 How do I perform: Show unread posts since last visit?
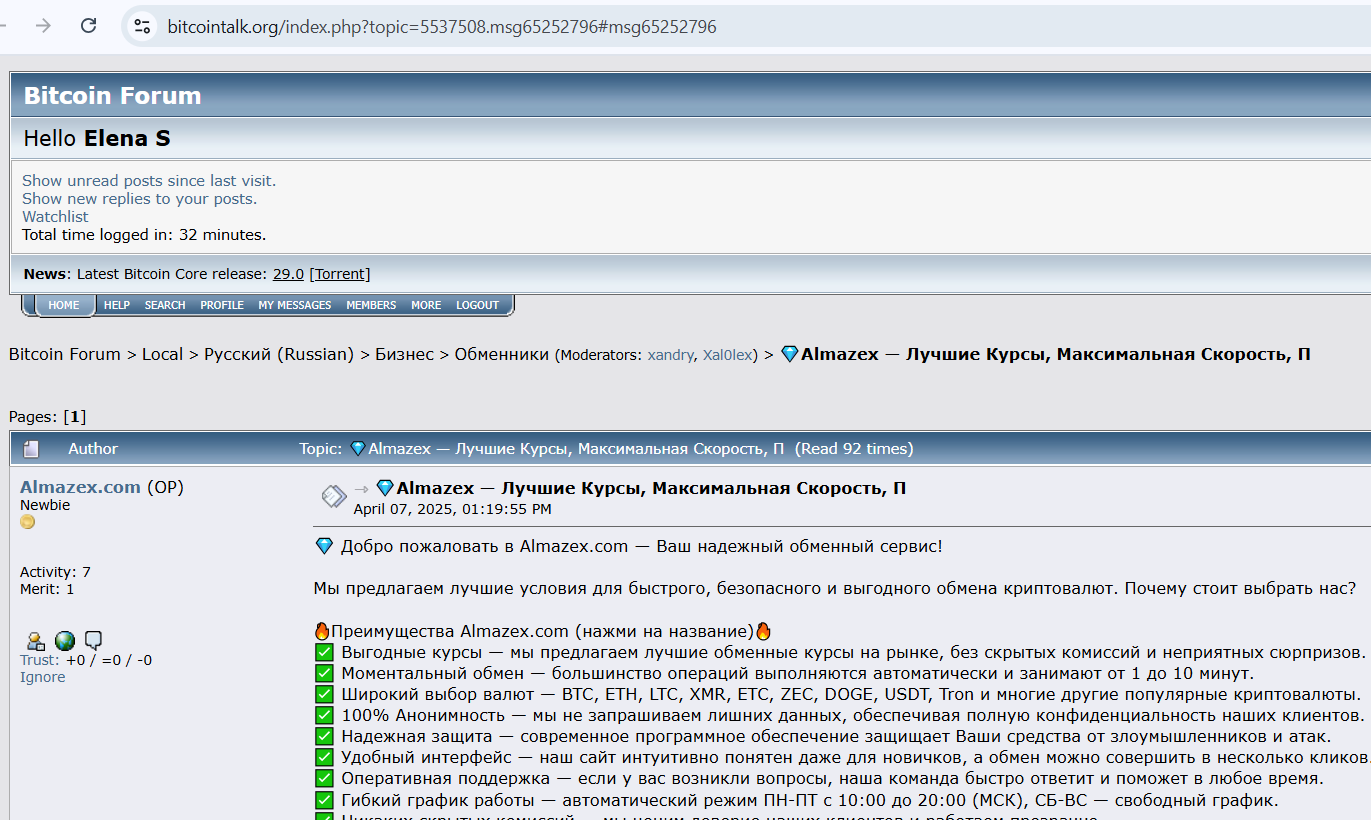(x=149, y=181)
